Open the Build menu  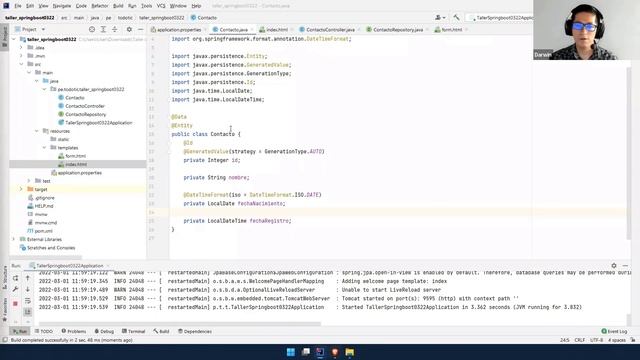pyautogui.click(x=118, y=6)
